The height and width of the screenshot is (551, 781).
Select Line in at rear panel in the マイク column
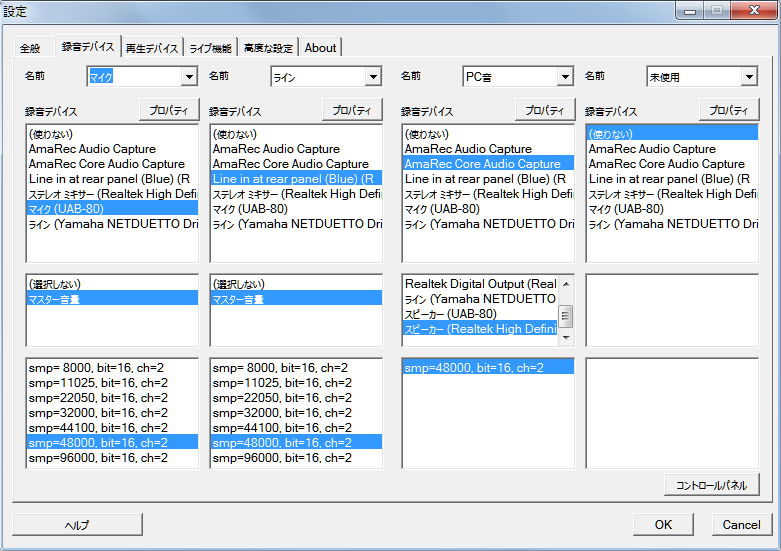tap(112, 179)
